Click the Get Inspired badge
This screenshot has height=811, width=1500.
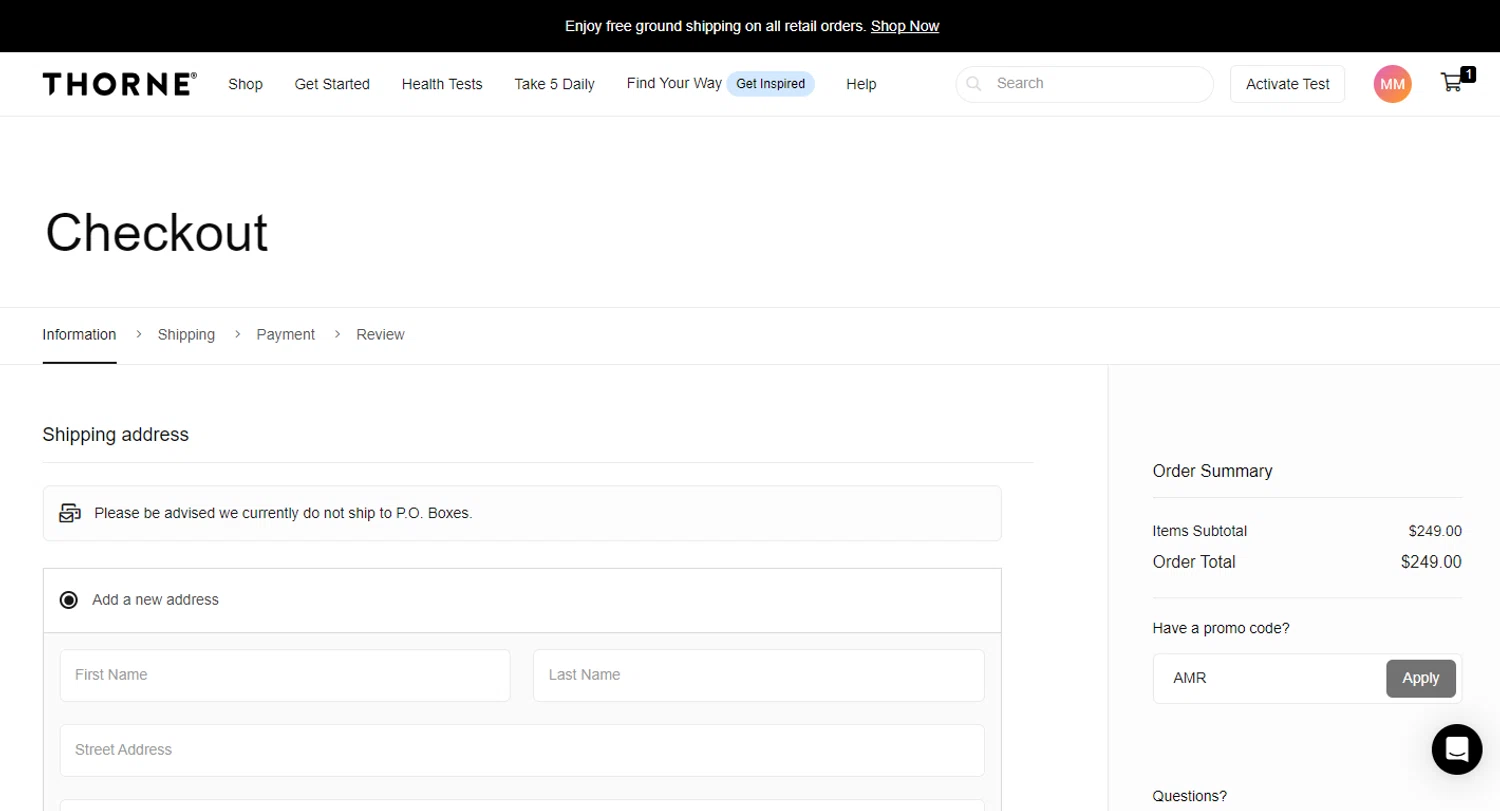coord(770,84)
